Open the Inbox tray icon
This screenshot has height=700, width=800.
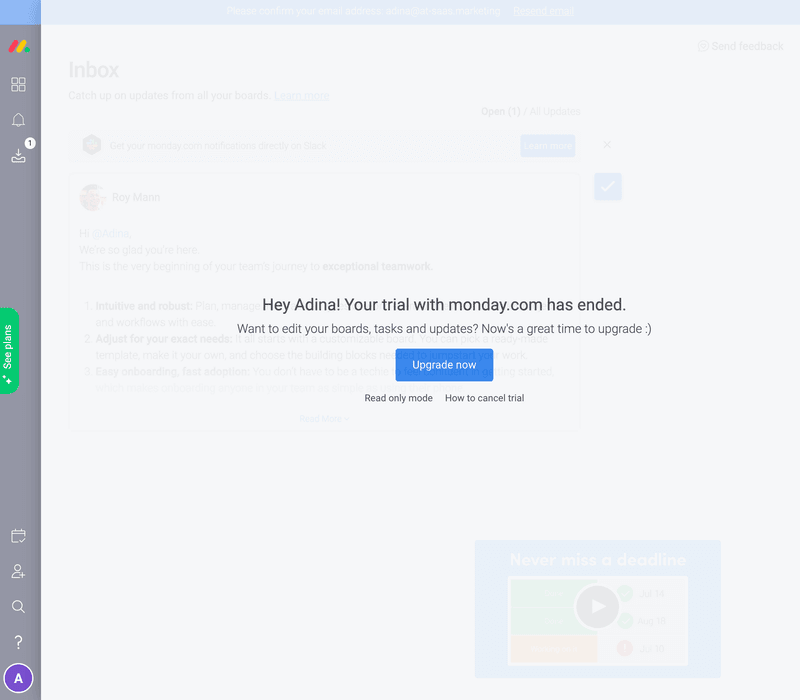point(18,156)
